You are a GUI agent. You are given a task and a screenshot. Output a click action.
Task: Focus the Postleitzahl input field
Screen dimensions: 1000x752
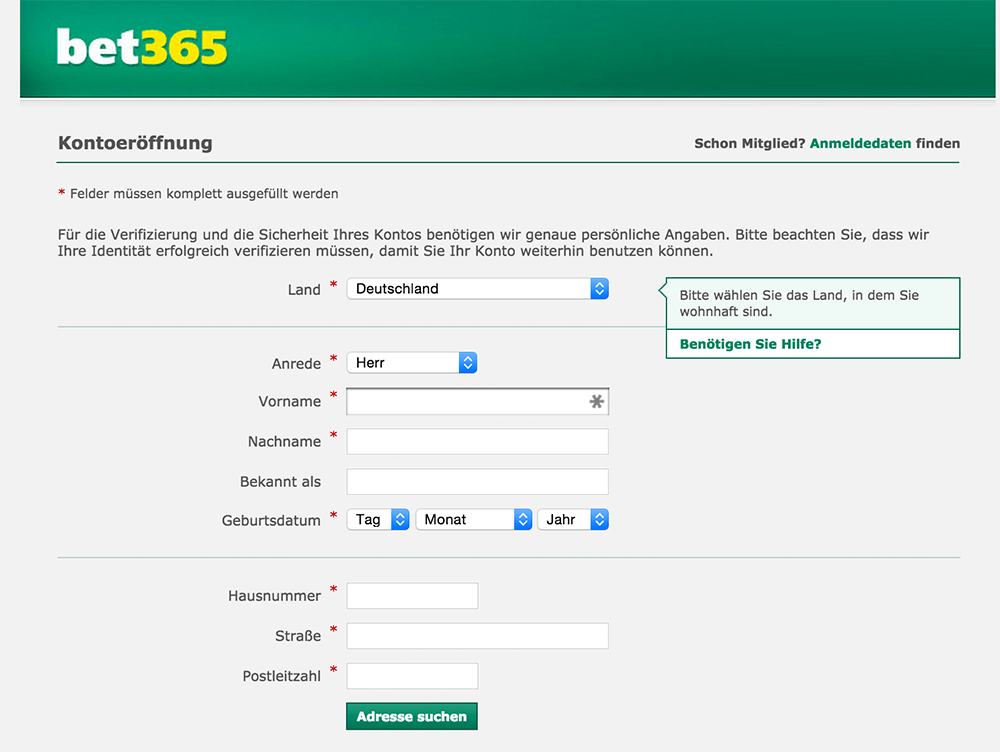(412, 676)
